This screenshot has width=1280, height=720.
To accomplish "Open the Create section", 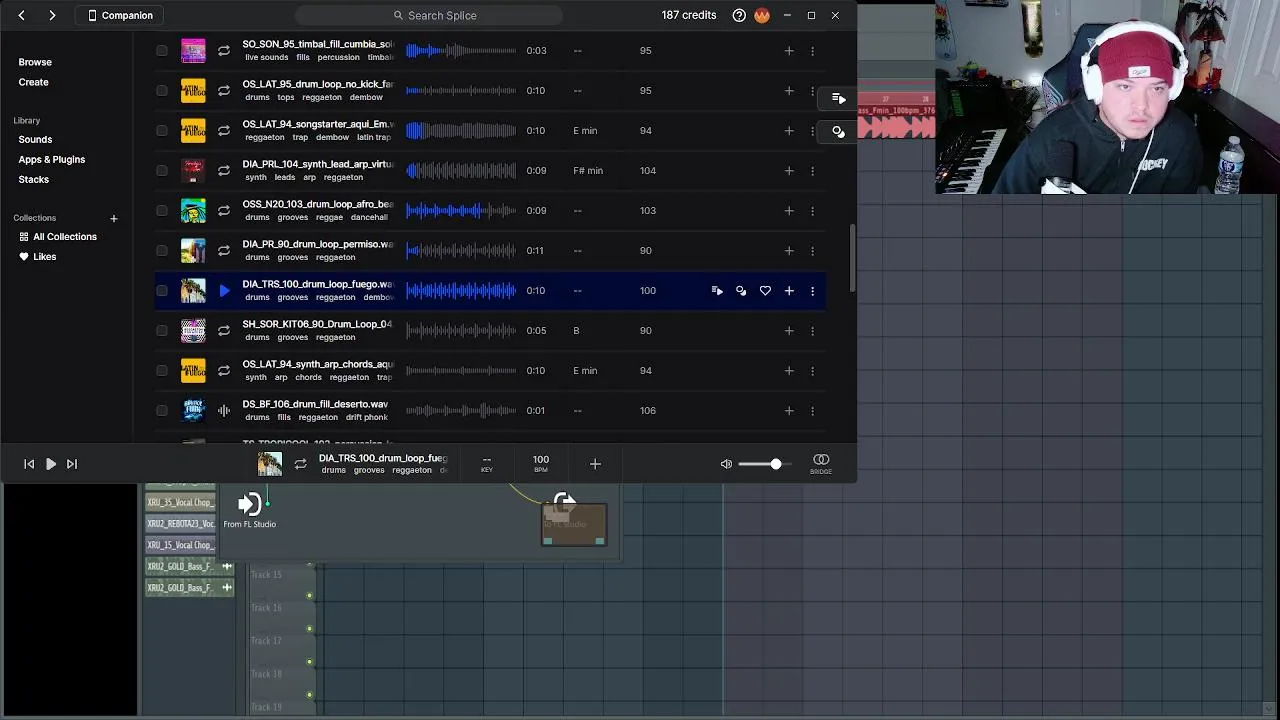I will point(33,82).
